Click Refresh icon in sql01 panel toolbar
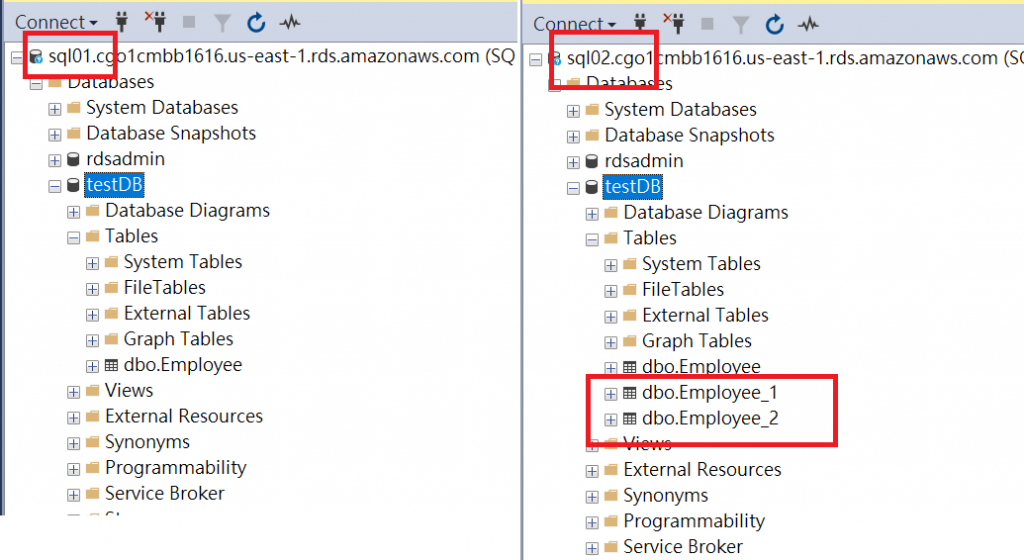 pos(256,23)
